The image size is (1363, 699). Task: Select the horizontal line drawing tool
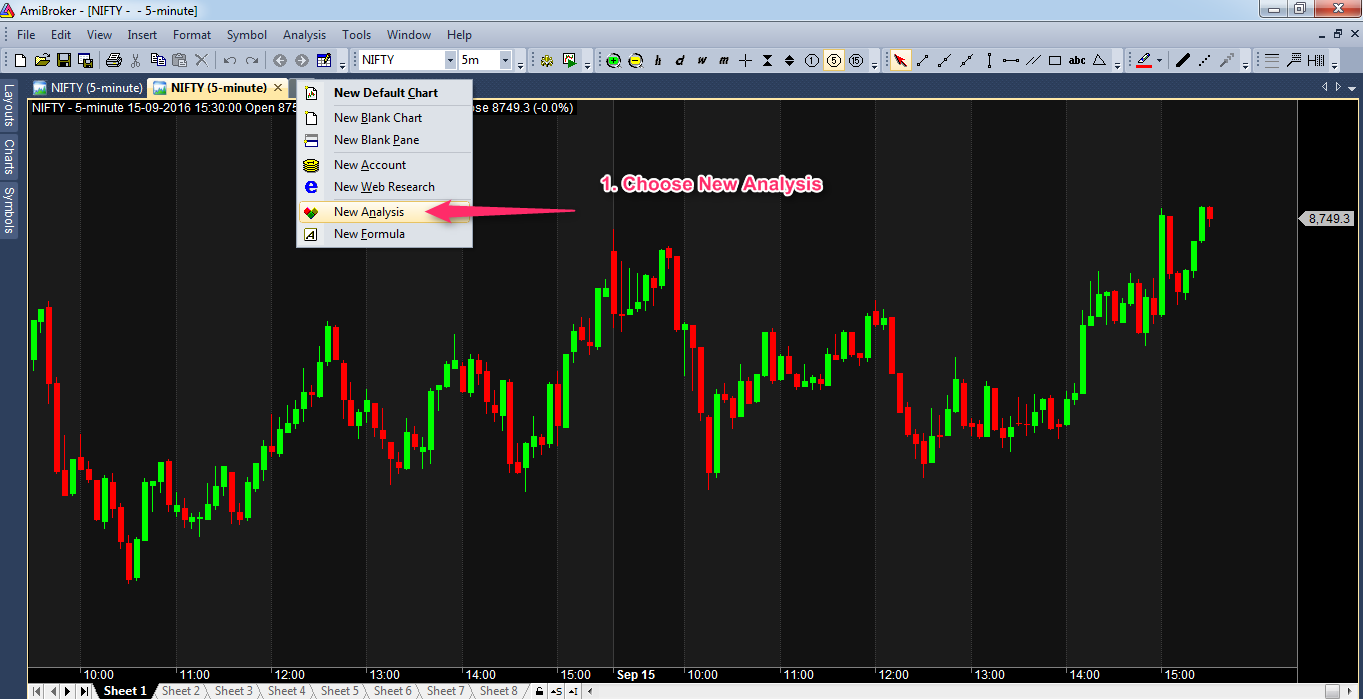(x=1011, y=60)
